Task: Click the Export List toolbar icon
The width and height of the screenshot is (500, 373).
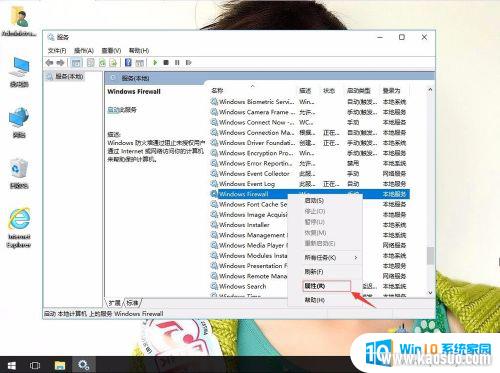Action: (113, 63)
